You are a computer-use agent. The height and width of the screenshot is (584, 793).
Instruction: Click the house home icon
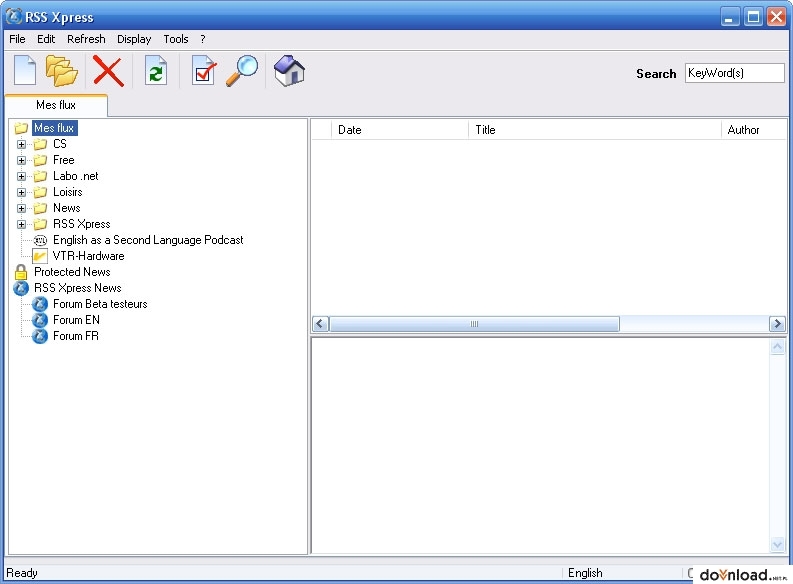pyautogui.click(x=289, y=70)
